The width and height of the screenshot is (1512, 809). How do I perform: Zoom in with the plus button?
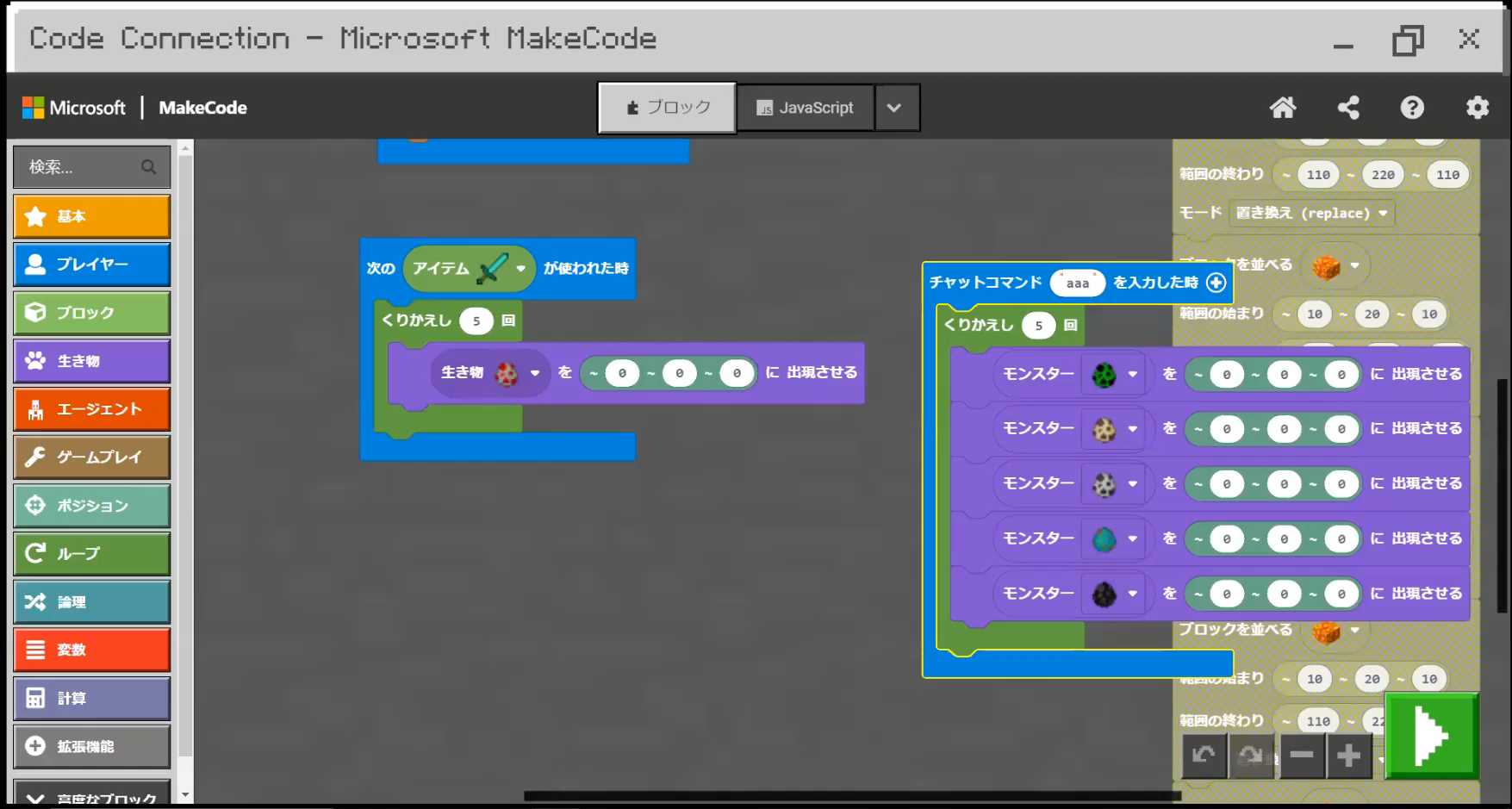[x=1349, y=756]
